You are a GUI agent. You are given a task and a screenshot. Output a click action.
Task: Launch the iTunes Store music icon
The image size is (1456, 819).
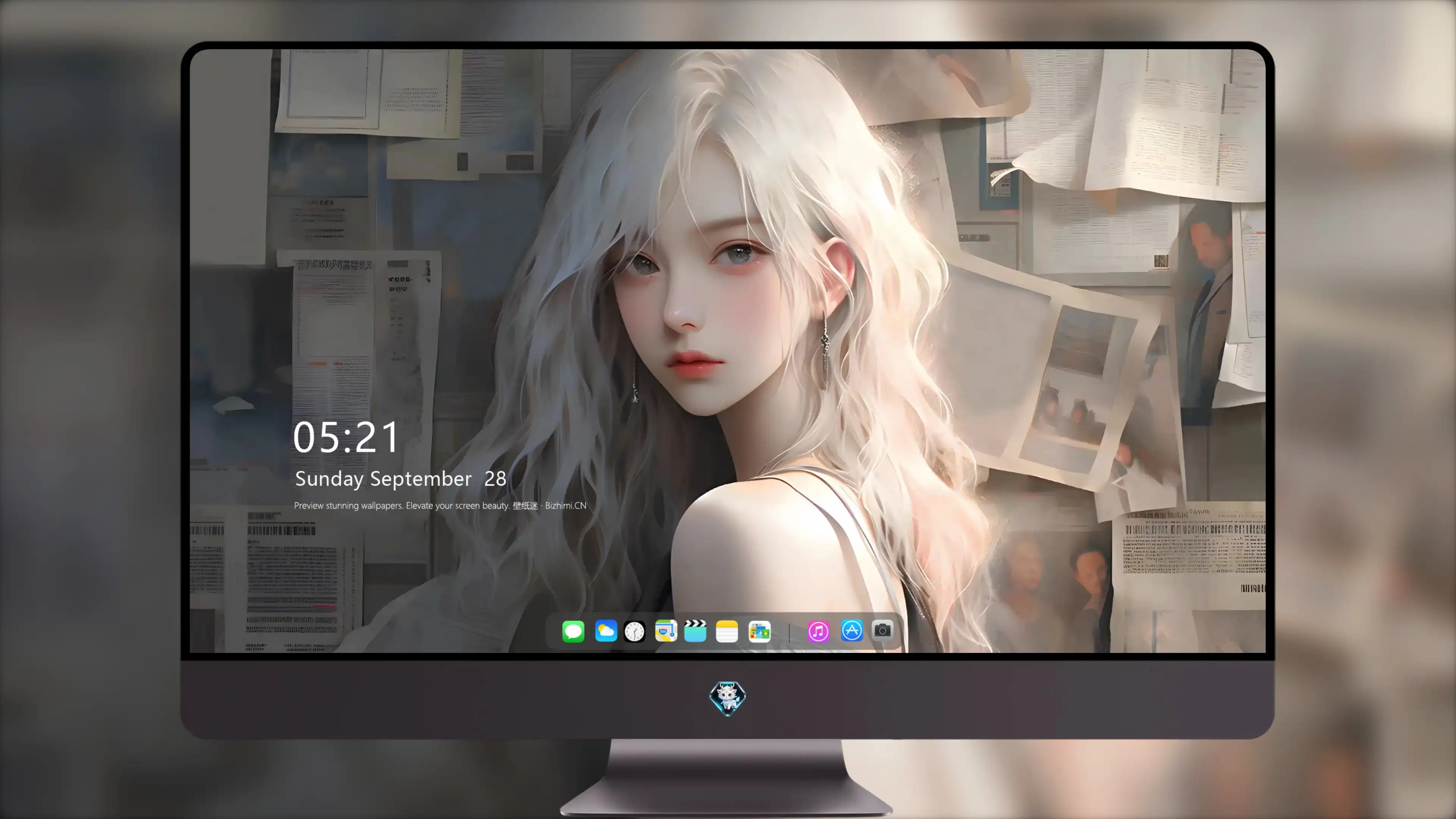(818, 631)
